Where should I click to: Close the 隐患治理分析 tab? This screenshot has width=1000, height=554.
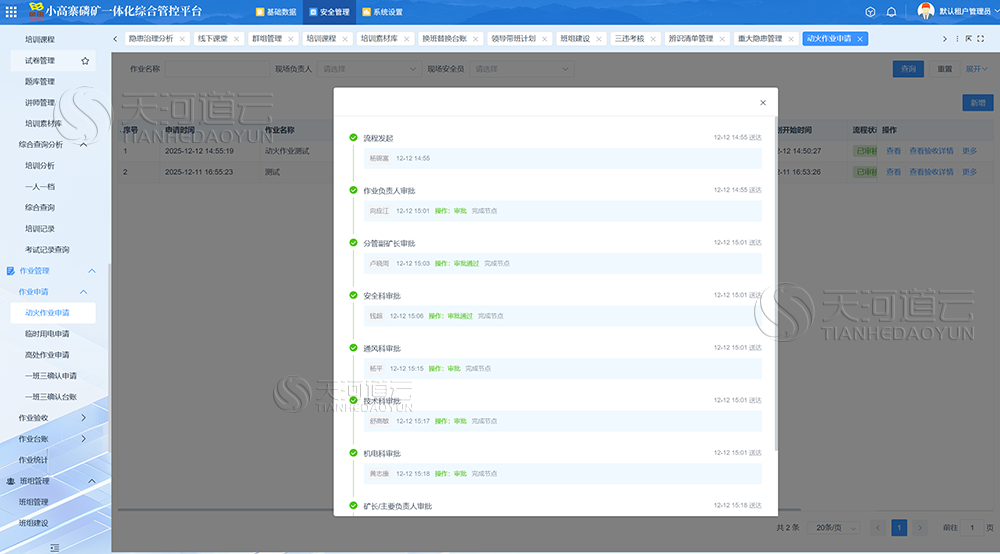(x=182, y=39)
